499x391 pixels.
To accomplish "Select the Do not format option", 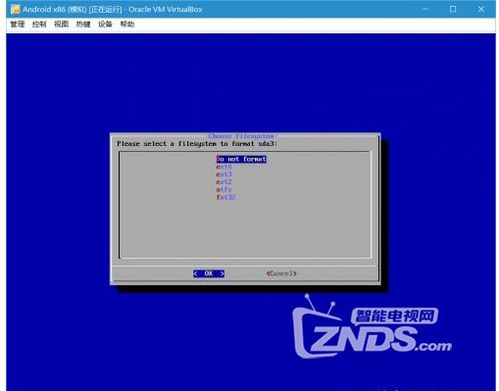I will [x=241, y=159].
